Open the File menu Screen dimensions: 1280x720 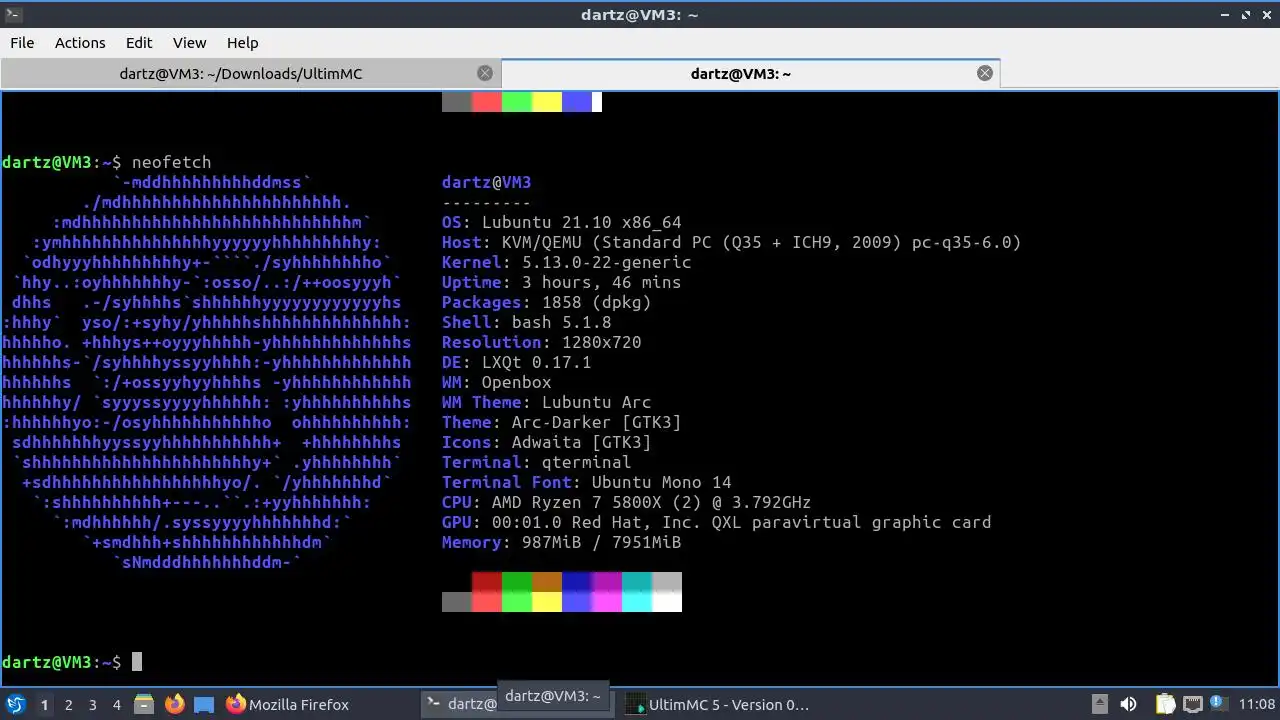pyautogui.click(x=22, y=43)
